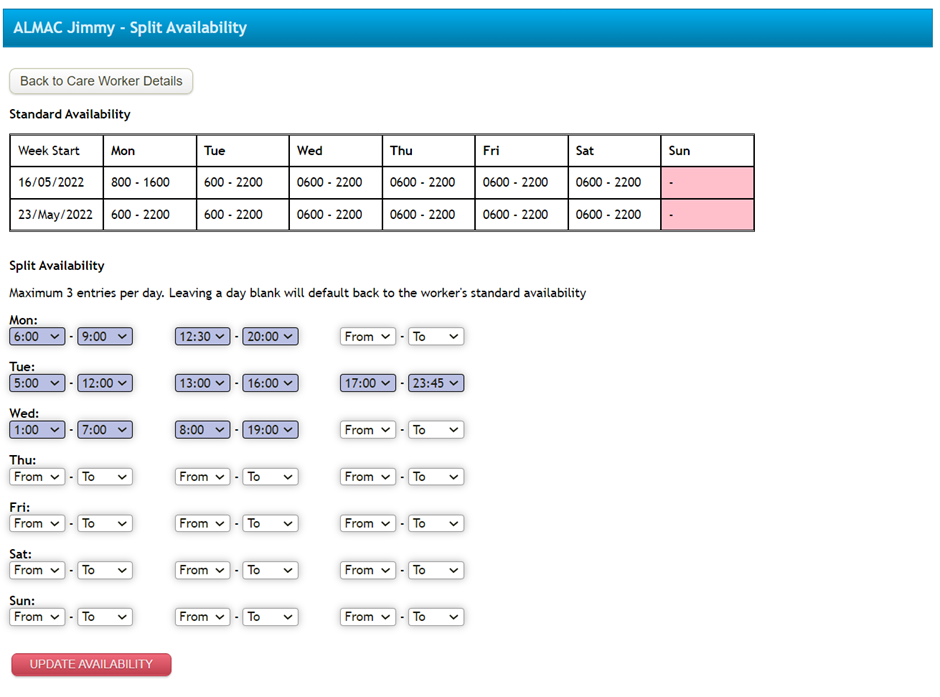Open the Wed dropdown showing 19:00

click(270, 429)
